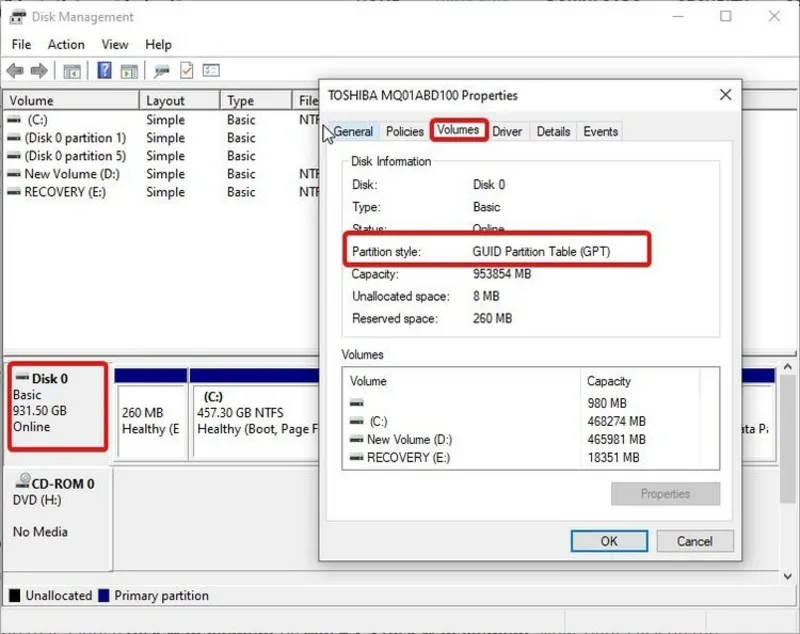Screen dimensions: 800x634
Task: Open the File menu
Action: click(21, 44)
